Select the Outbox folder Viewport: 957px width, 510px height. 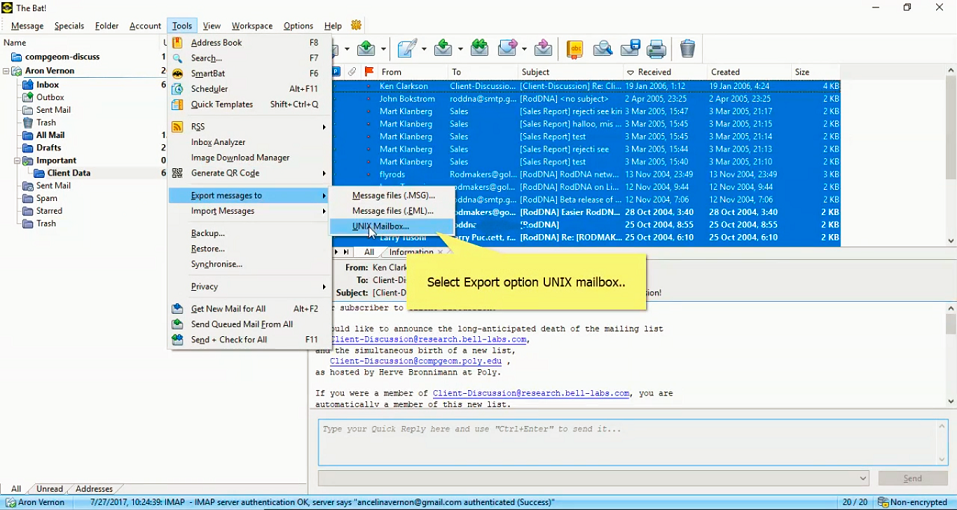coord(50,97)
